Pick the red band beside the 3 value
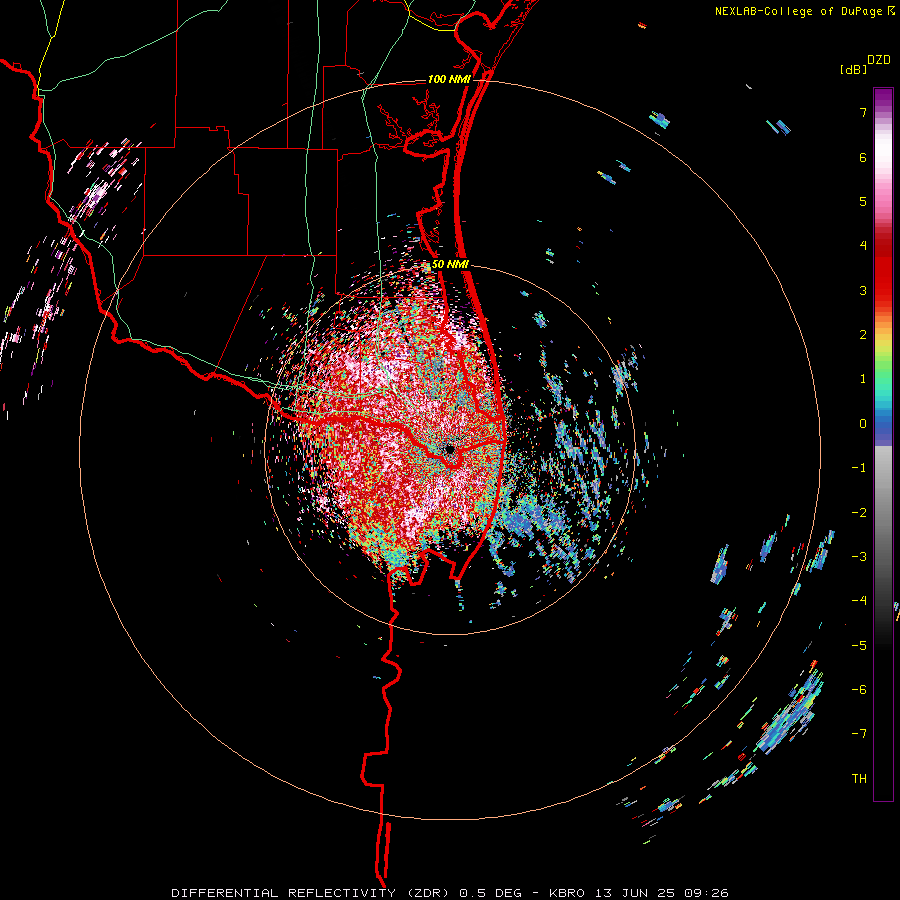The image size is (900, 900). (x=883, y=290)
